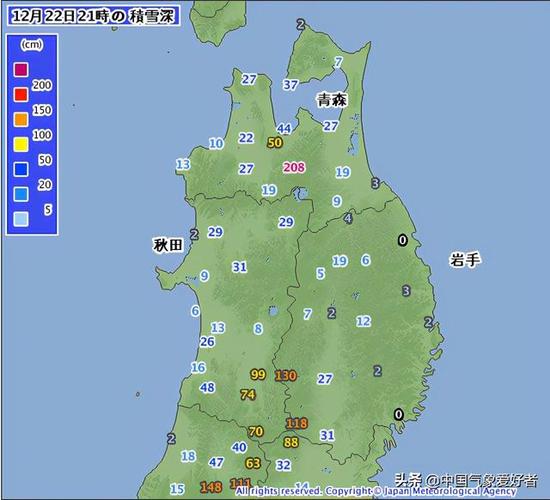Image resolution: width=550 pixels, height=500 pixels.
Task: Select the '37' reading on the map
Action: pyautogui.click(x=290, y=85)
